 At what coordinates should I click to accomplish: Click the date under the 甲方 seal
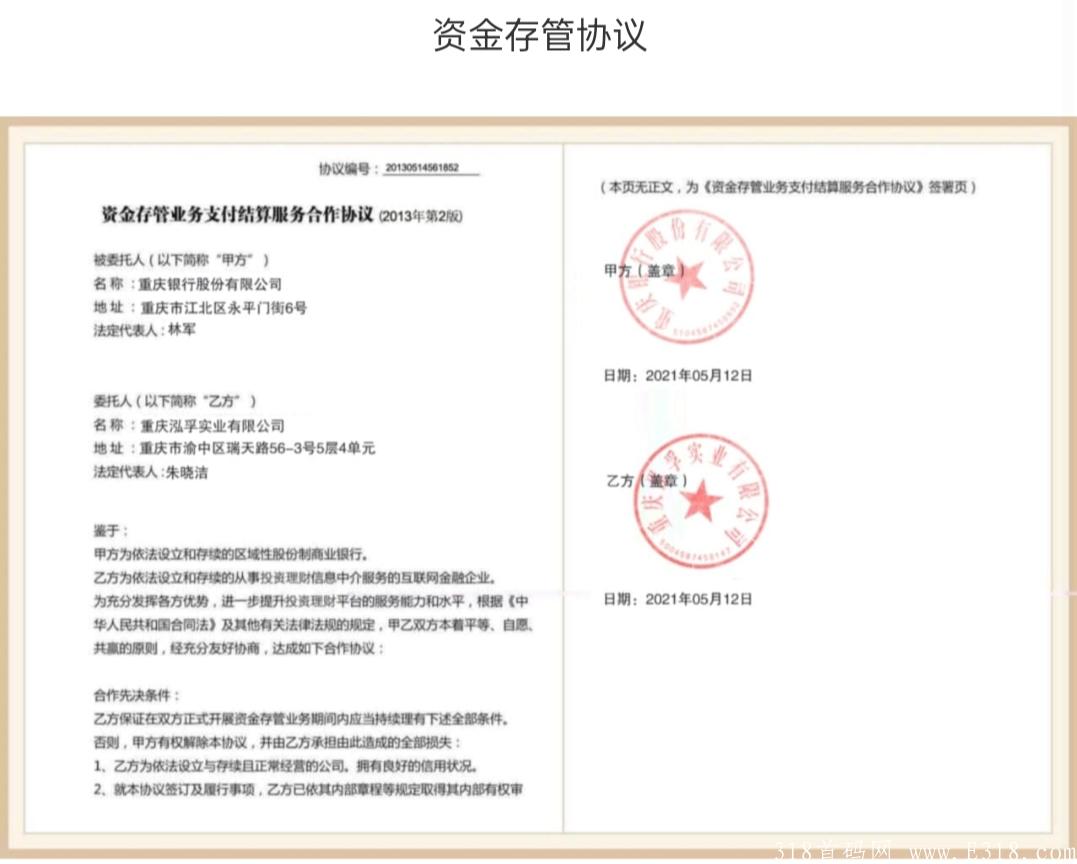677,376
